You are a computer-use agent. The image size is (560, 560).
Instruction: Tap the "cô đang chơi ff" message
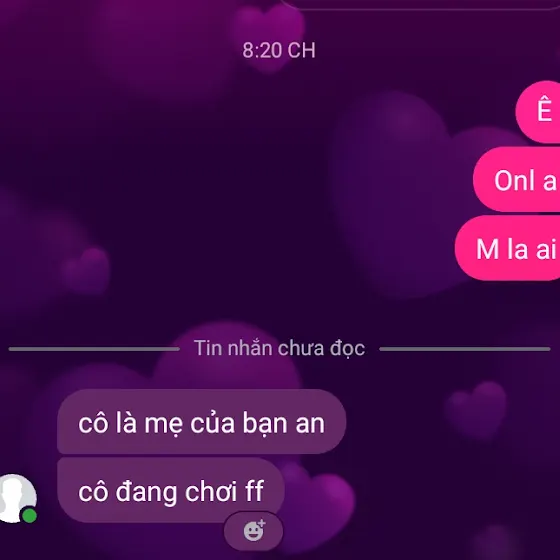(x=171, y=491)
